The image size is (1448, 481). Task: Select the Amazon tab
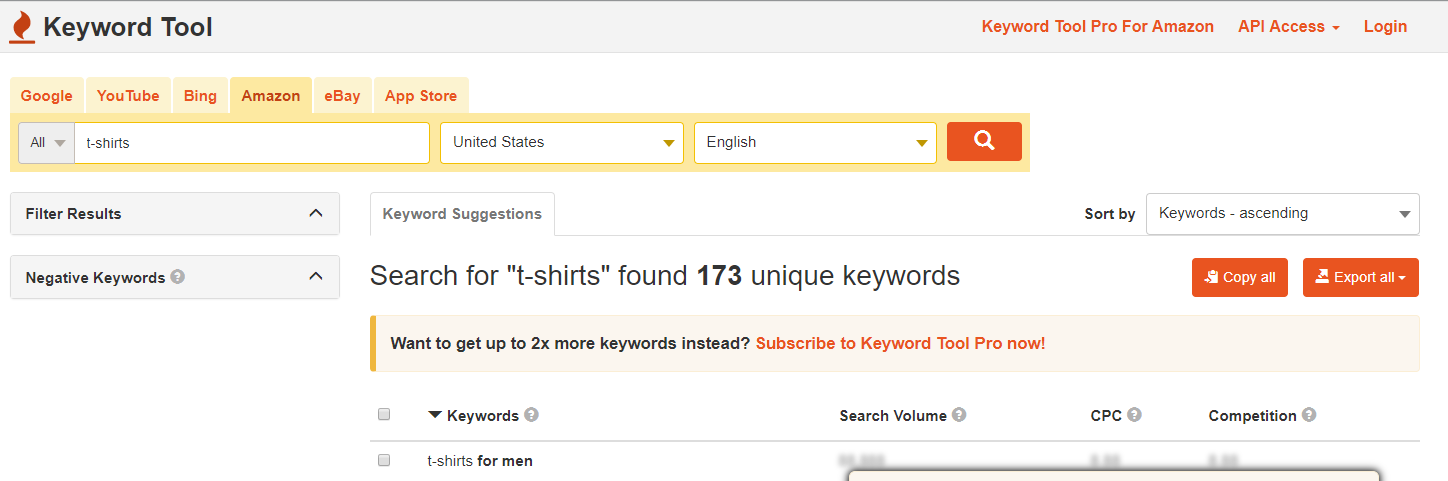coord(271,96)
